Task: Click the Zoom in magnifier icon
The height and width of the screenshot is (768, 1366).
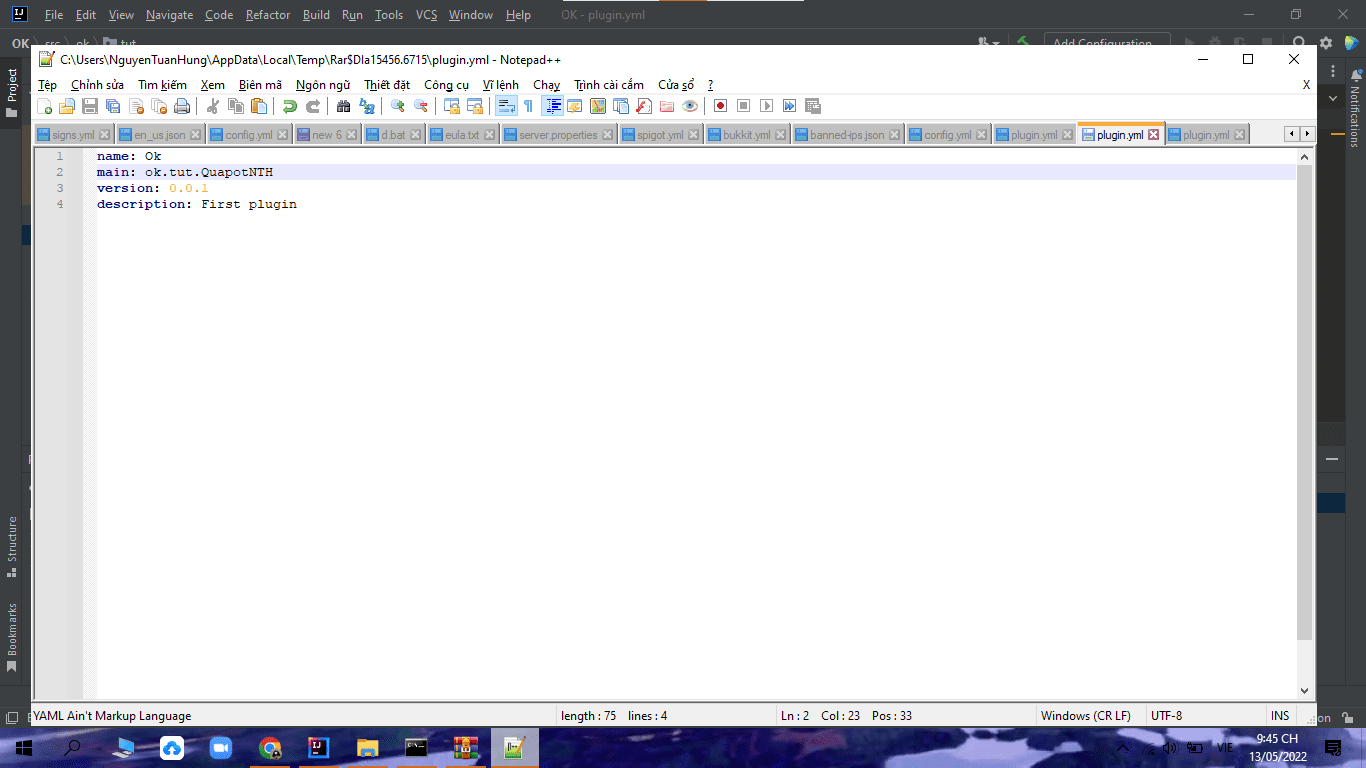Action: [x=398, y=106]
